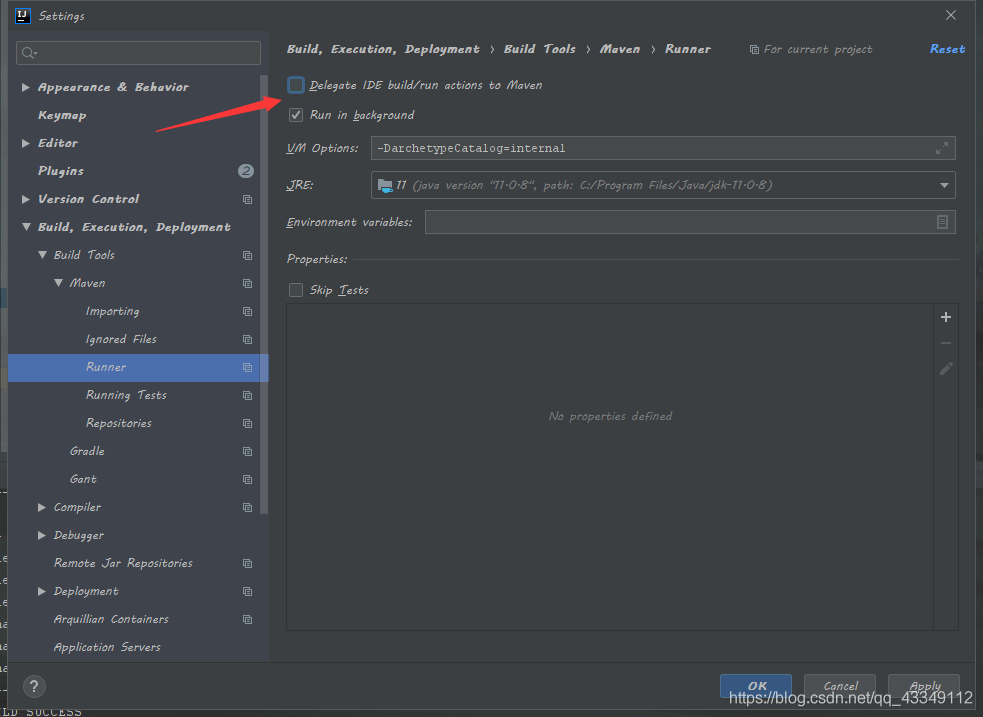Click the JDK folder icon in JRE field
The width and height of the screenshot is (983, 717).
click(x=385, y=185)
